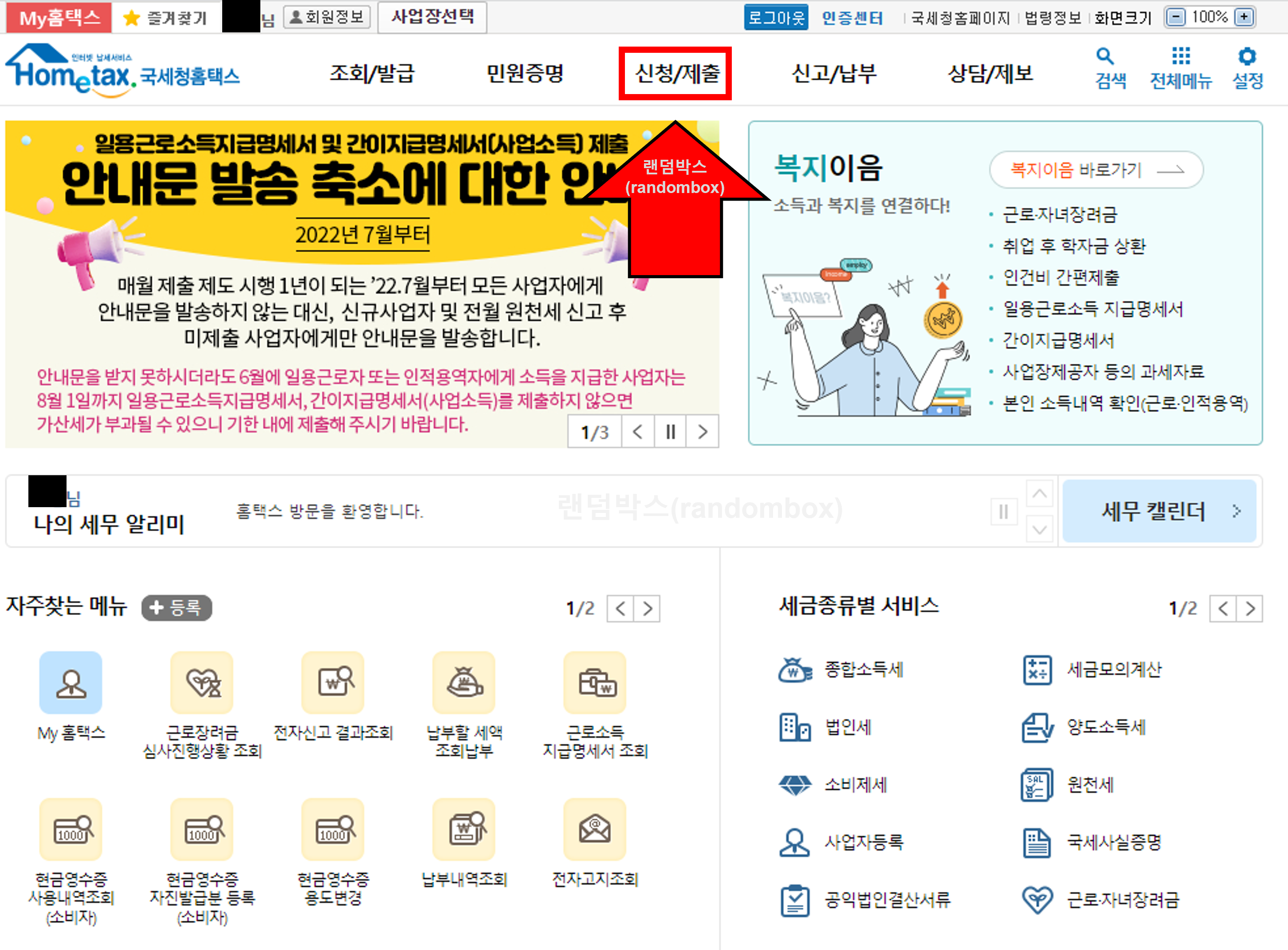The width and height of the screenshot is (1288, 950).
Task: Open the 신청/제출 menu
Action: coord(676,74)
